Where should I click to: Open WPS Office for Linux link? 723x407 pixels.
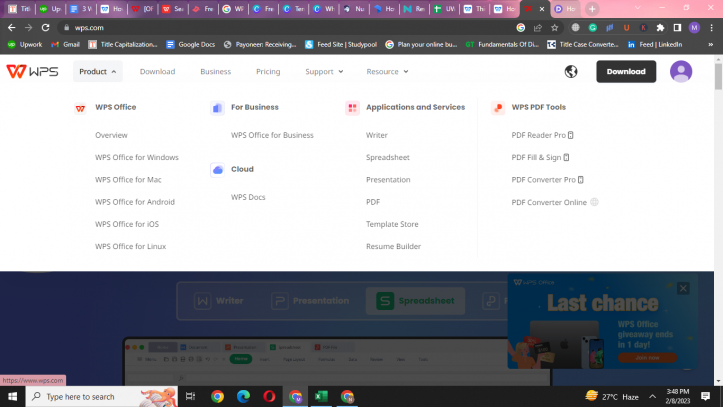point(130,246)
